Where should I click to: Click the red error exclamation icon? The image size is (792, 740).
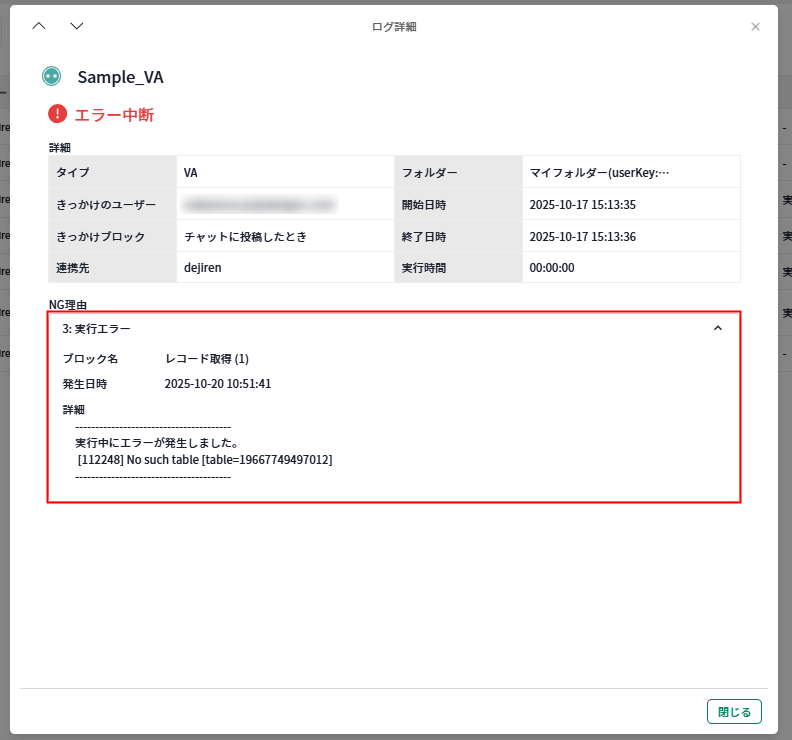click(57, 114)
